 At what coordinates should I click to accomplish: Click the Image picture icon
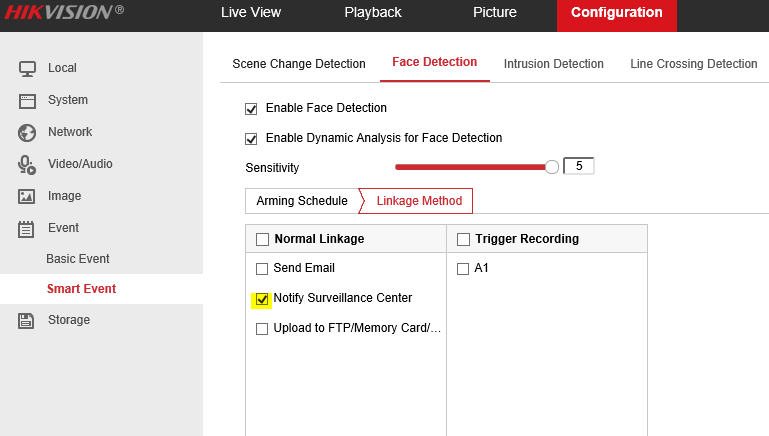[28, 196]
